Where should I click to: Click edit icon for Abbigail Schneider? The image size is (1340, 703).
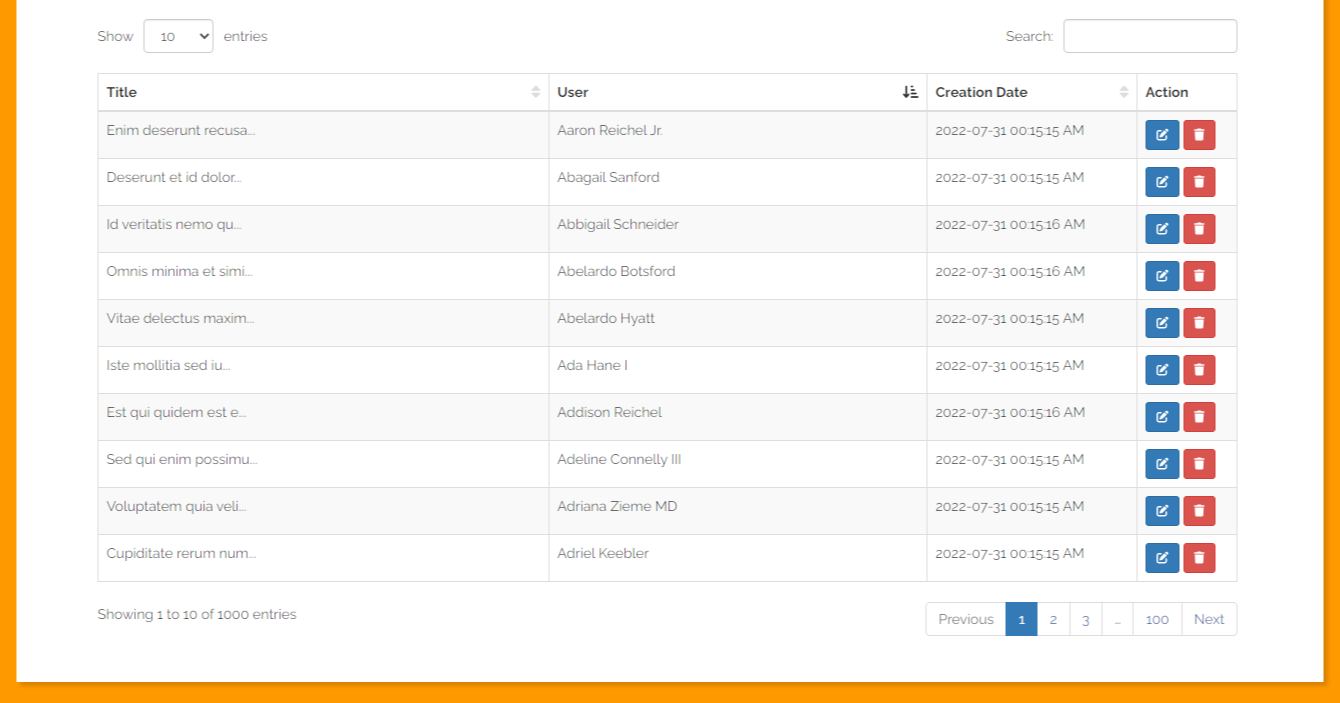coord(1161,229)
